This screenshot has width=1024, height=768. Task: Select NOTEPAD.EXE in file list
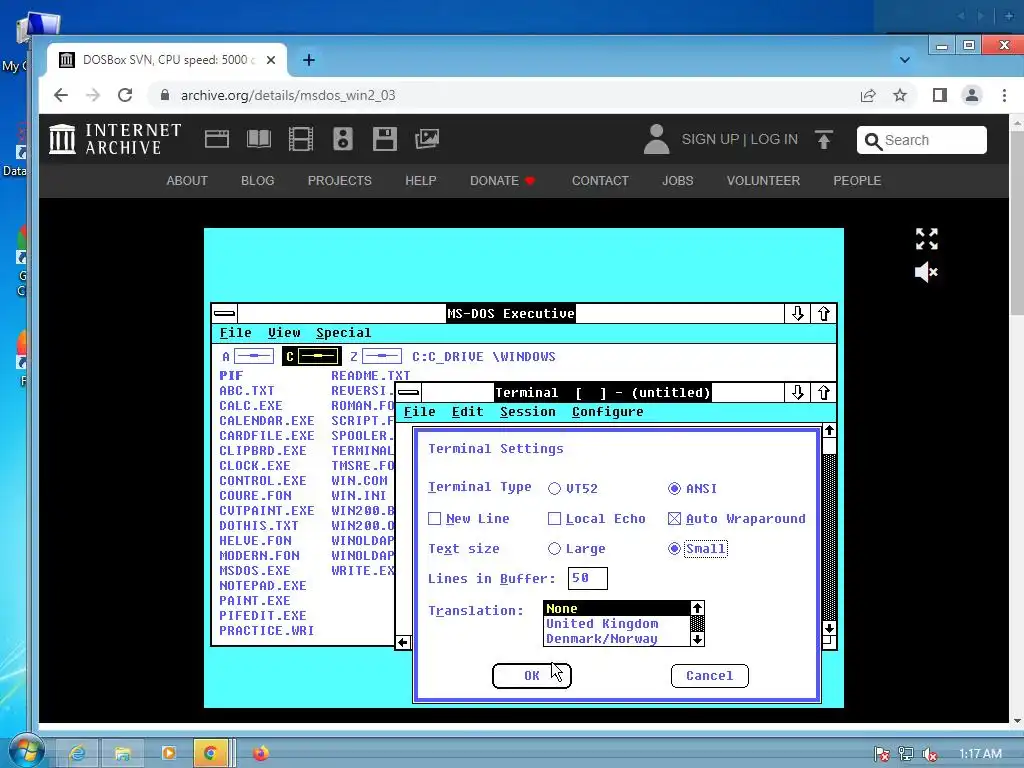263,586
